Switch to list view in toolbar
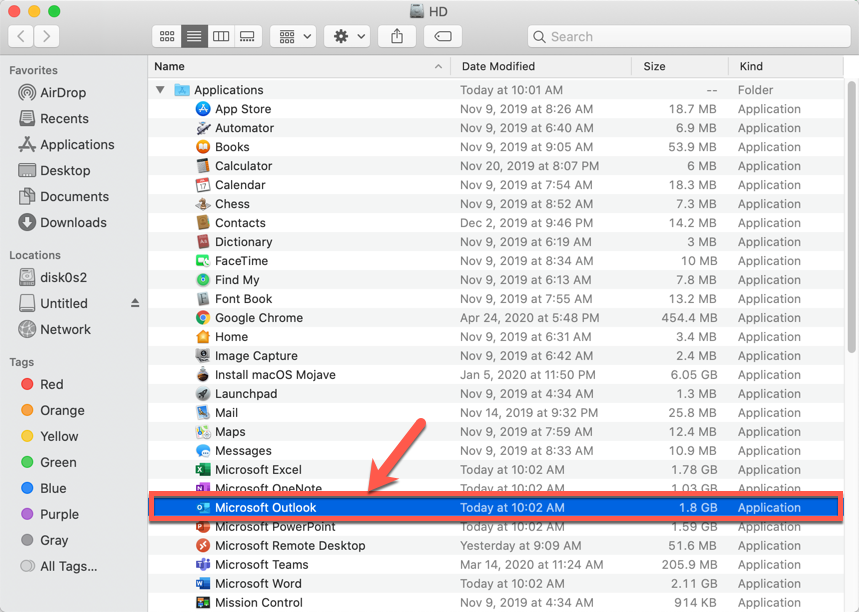Image resolution: width=859 pixels, height=612 pixels. [194, 36]
